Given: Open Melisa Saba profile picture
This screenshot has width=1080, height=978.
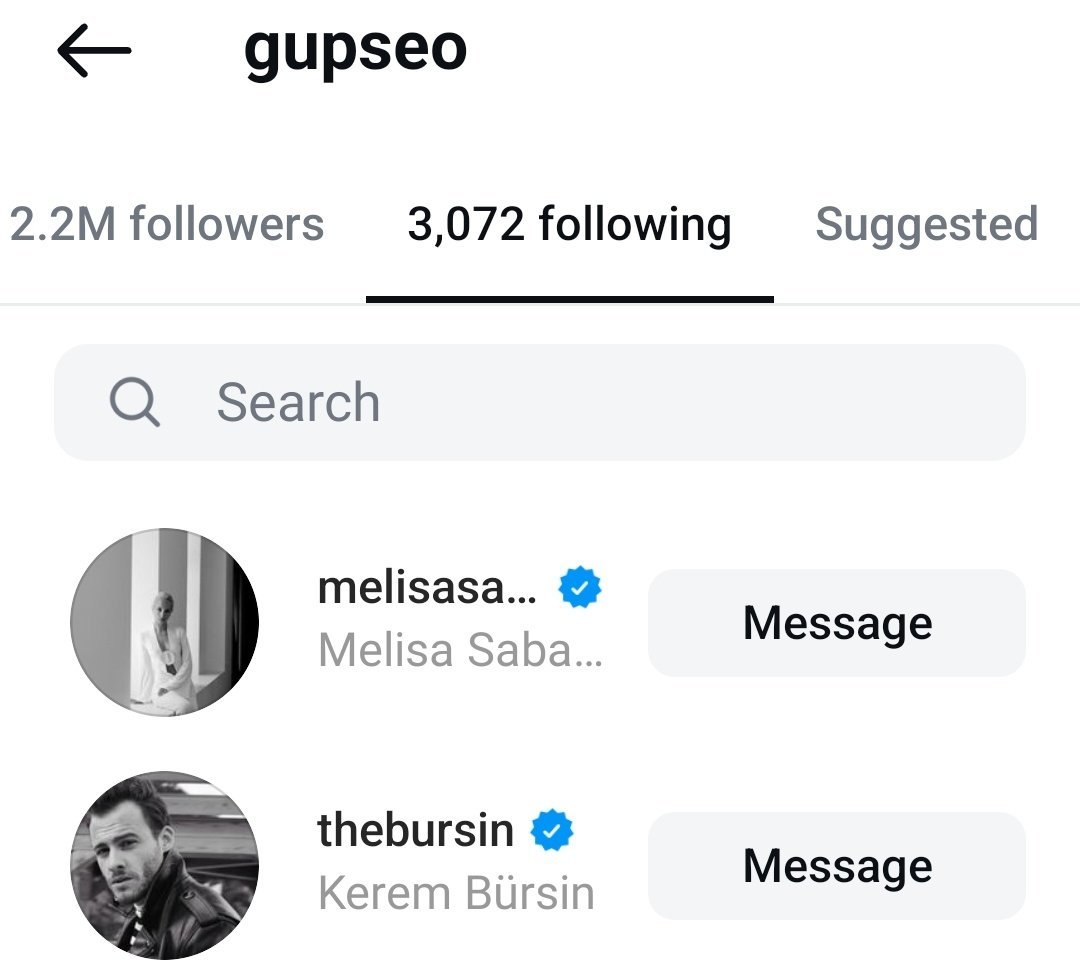Looking at the screenshot, I should (x=165, y=623).
